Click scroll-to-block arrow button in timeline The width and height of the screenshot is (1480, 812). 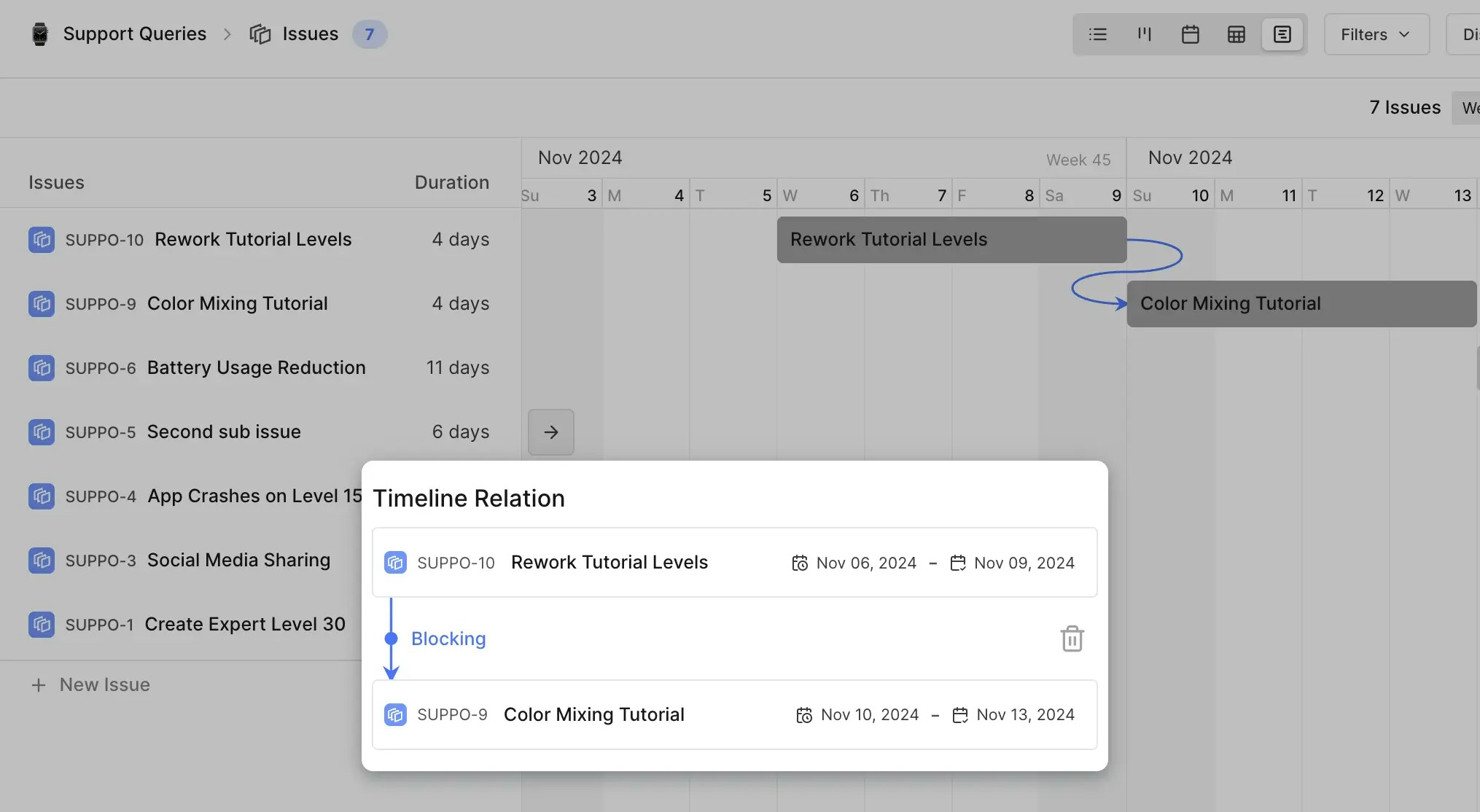550,432
